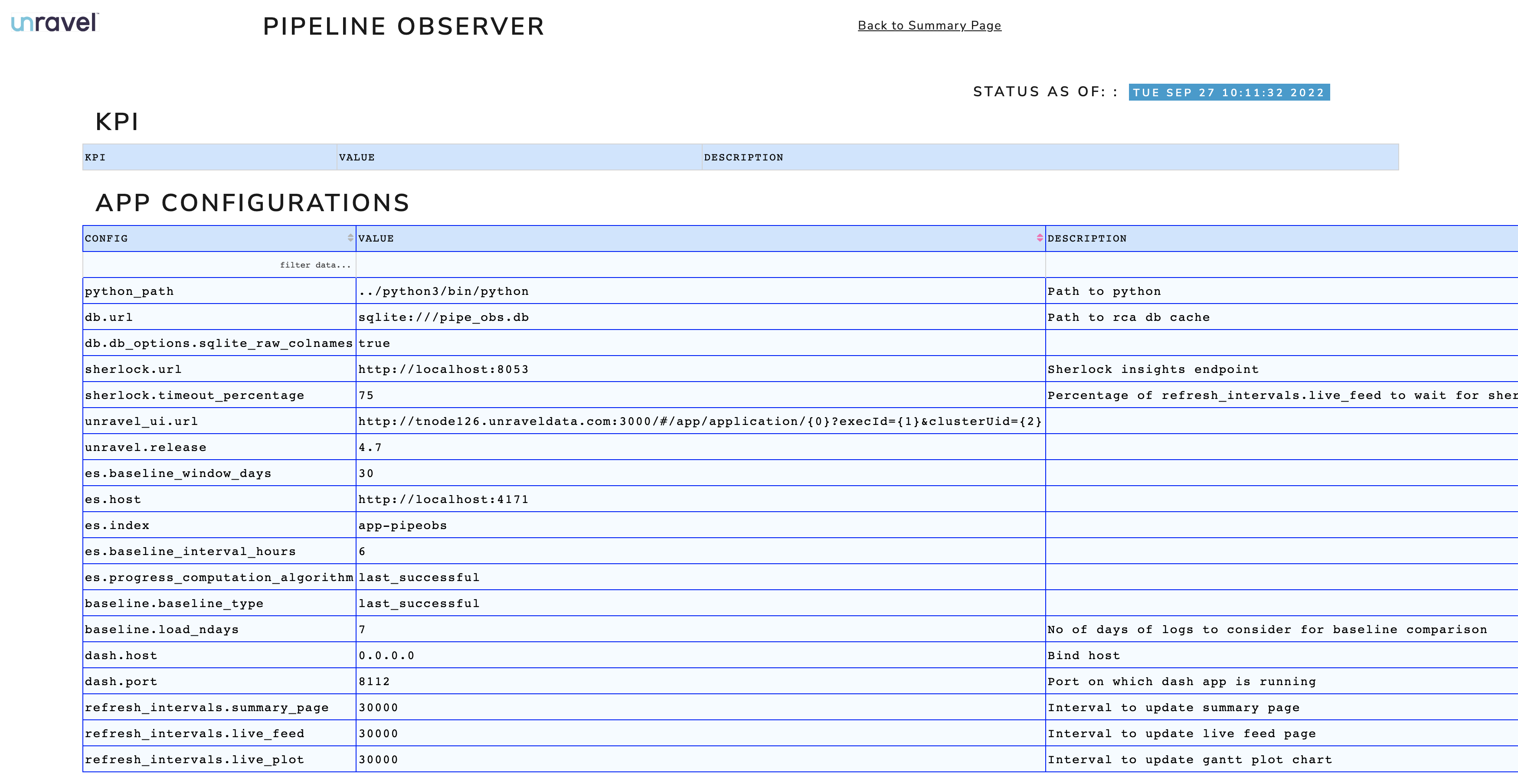Select the dash.host config cell
The height and width of the screenshot is (784, 1518).
tap(219, 655)
